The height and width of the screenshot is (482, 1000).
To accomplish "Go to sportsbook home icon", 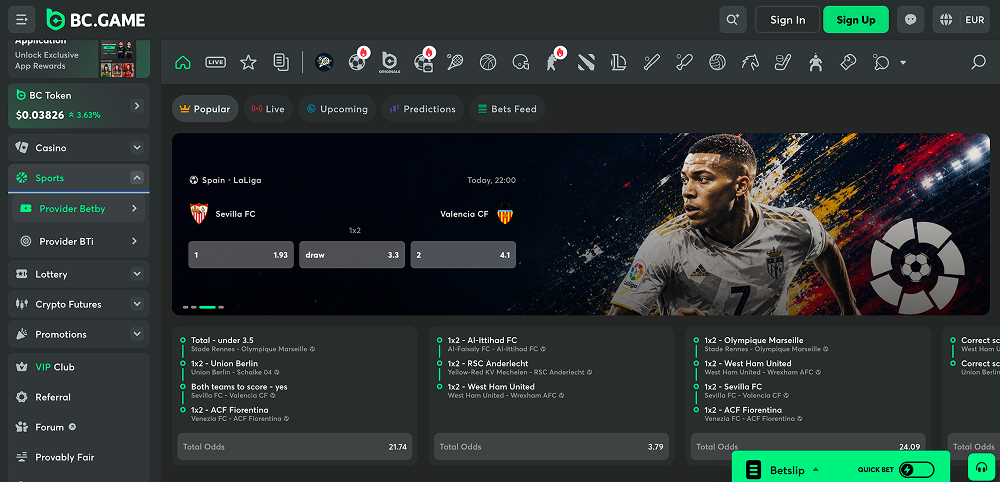I will click(x=183, y=62).
